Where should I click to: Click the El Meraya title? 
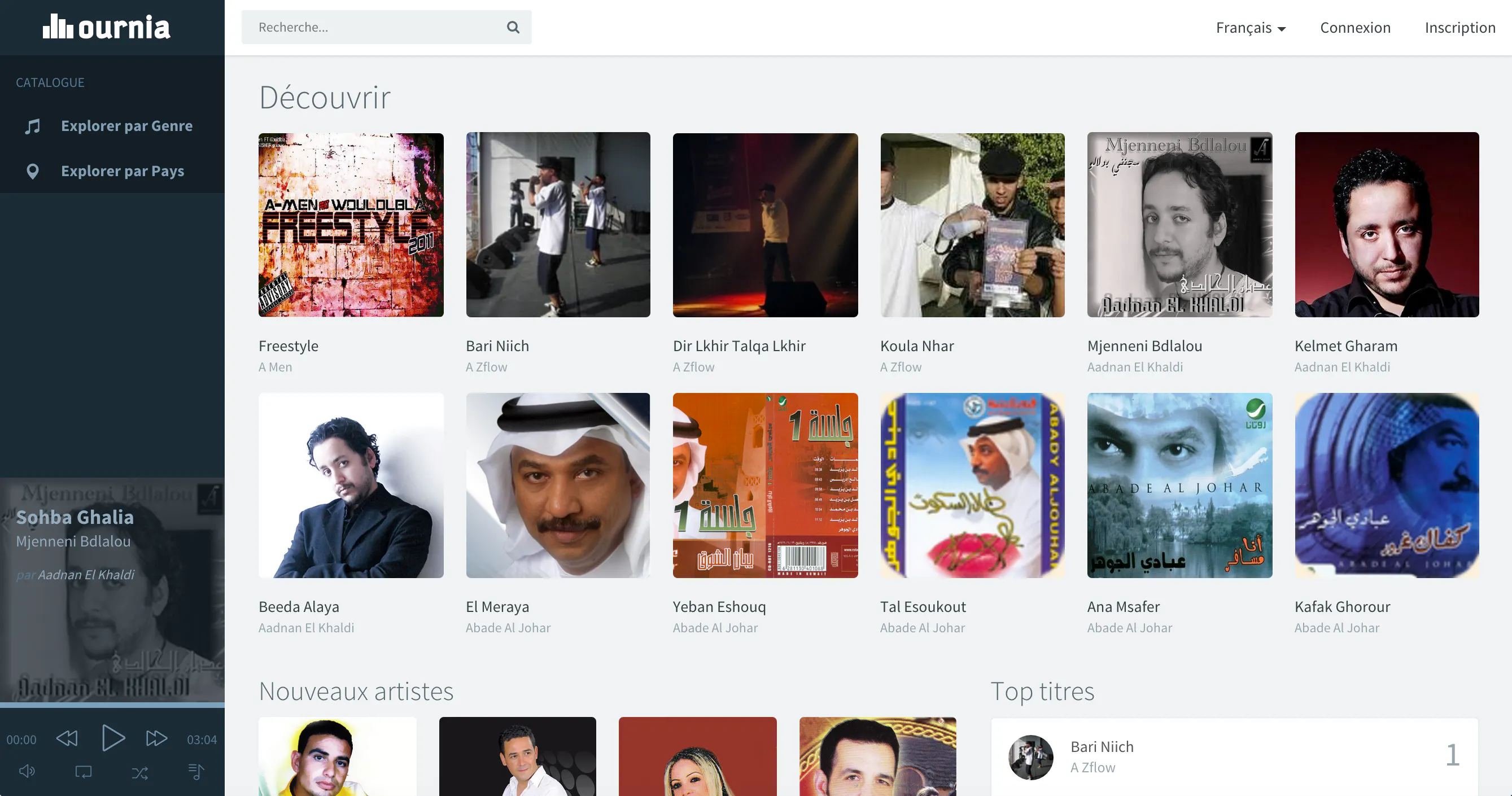(497, 606)
